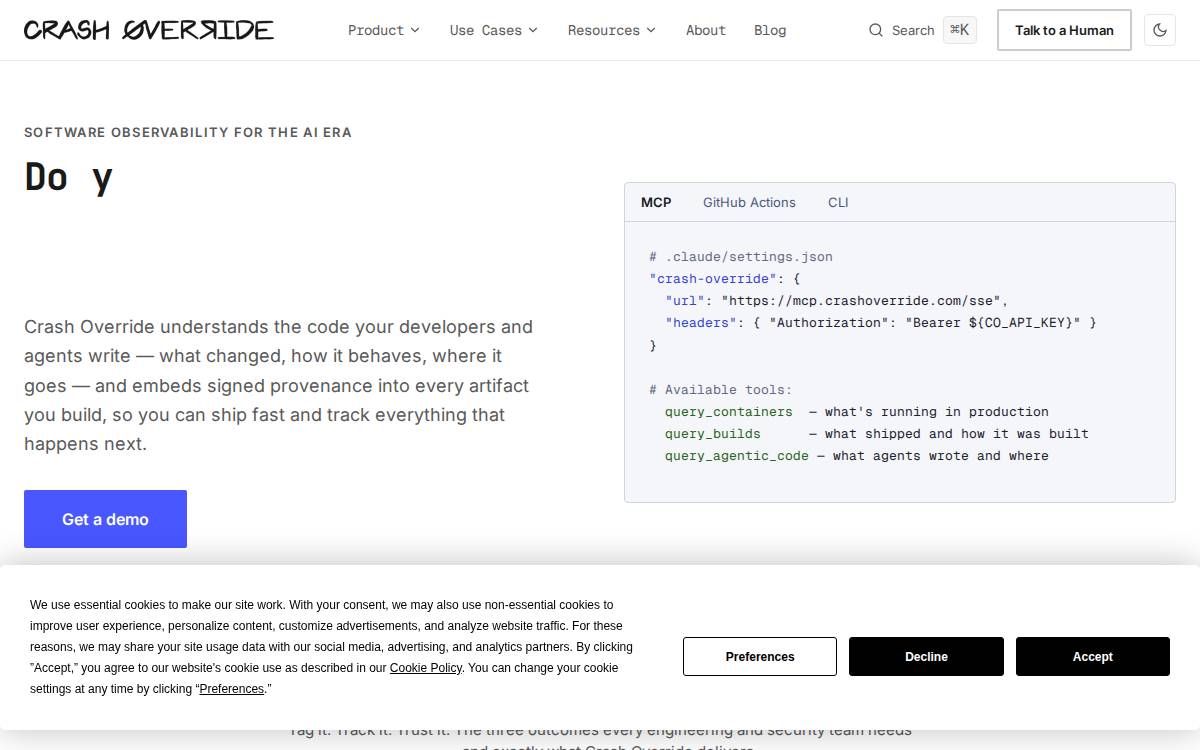1200x750 pixels.
Task: Switch to the GitHub Actions tab
Action: (749, 202)
